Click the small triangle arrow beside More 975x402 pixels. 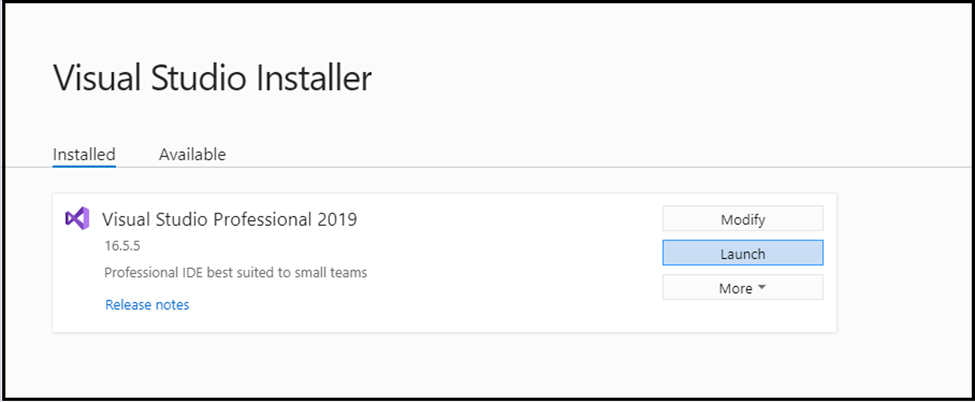[762, 289]
